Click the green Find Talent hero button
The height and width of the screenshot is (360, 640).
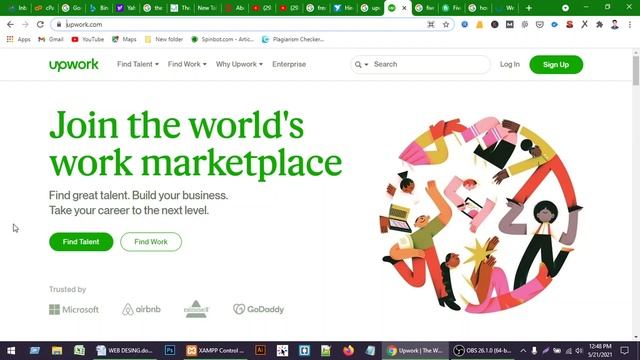81,242
